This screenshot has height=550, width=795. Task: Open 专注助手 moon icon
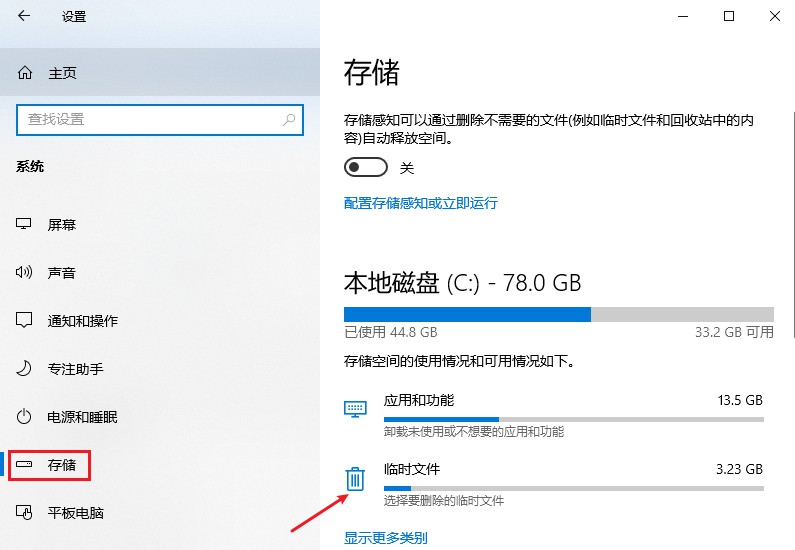tap(24, 368)
